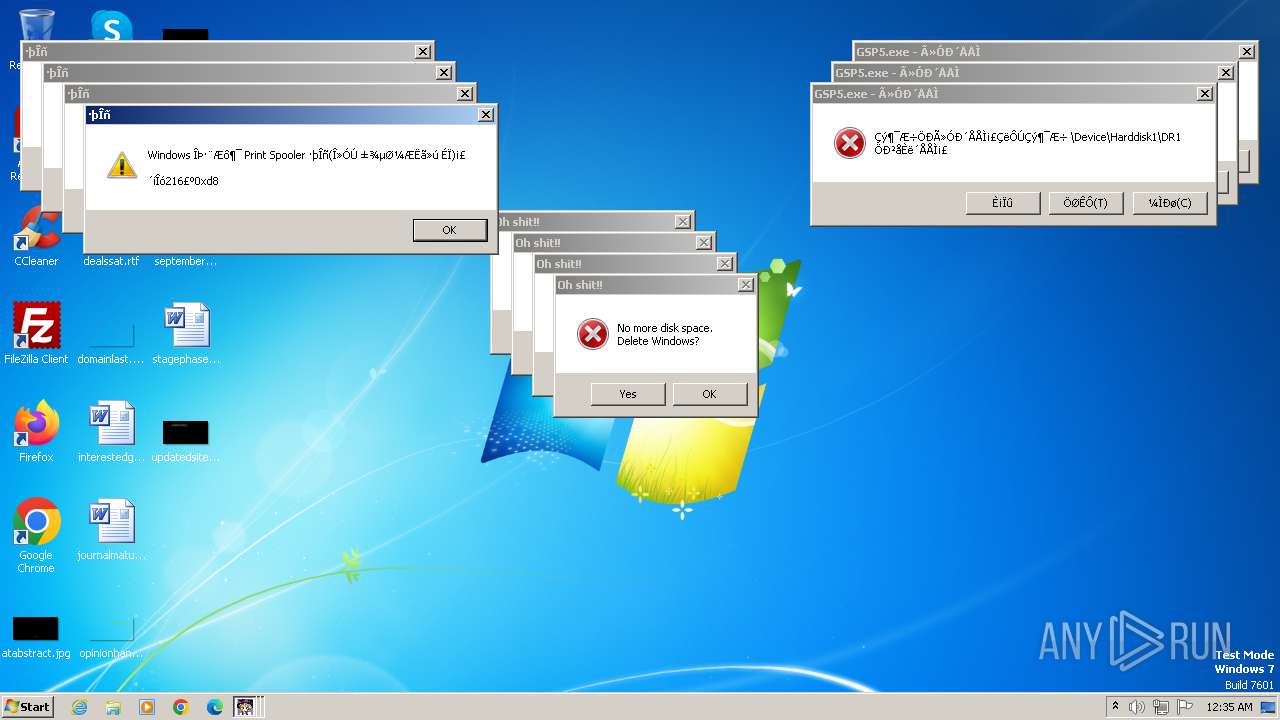Click the (C) continue button in GSP5.exe
1280x720 pixels.
point(1170,203)
